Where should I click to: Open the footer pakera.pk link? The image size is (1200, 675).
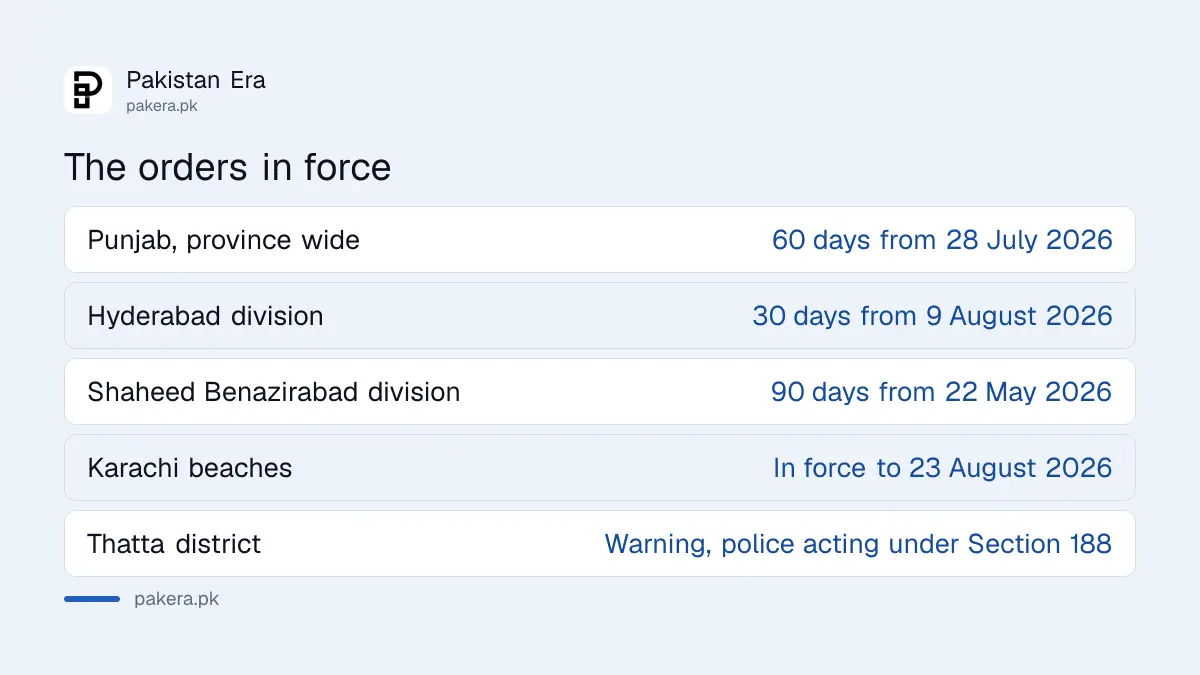(x=176, y=599)
